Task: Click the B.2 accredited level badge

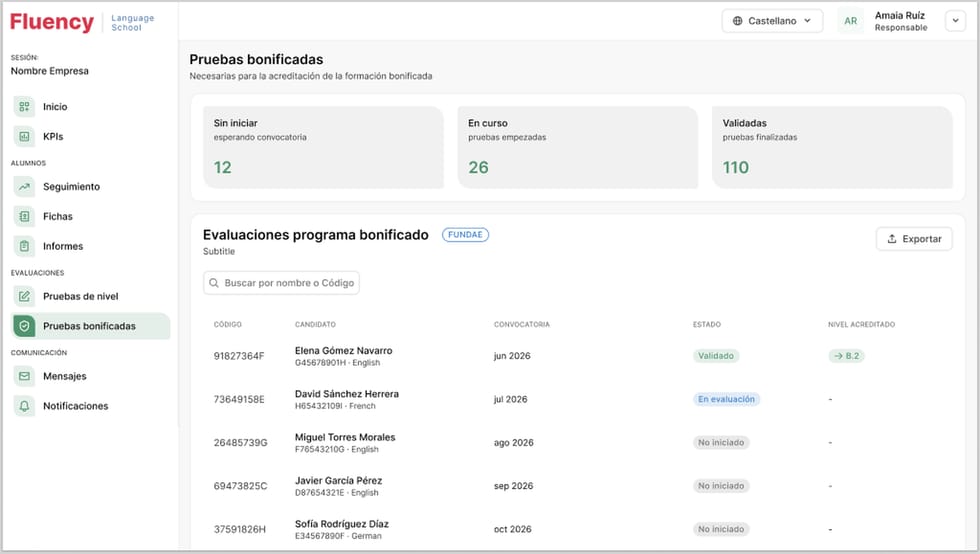Action: coord(846,356)
